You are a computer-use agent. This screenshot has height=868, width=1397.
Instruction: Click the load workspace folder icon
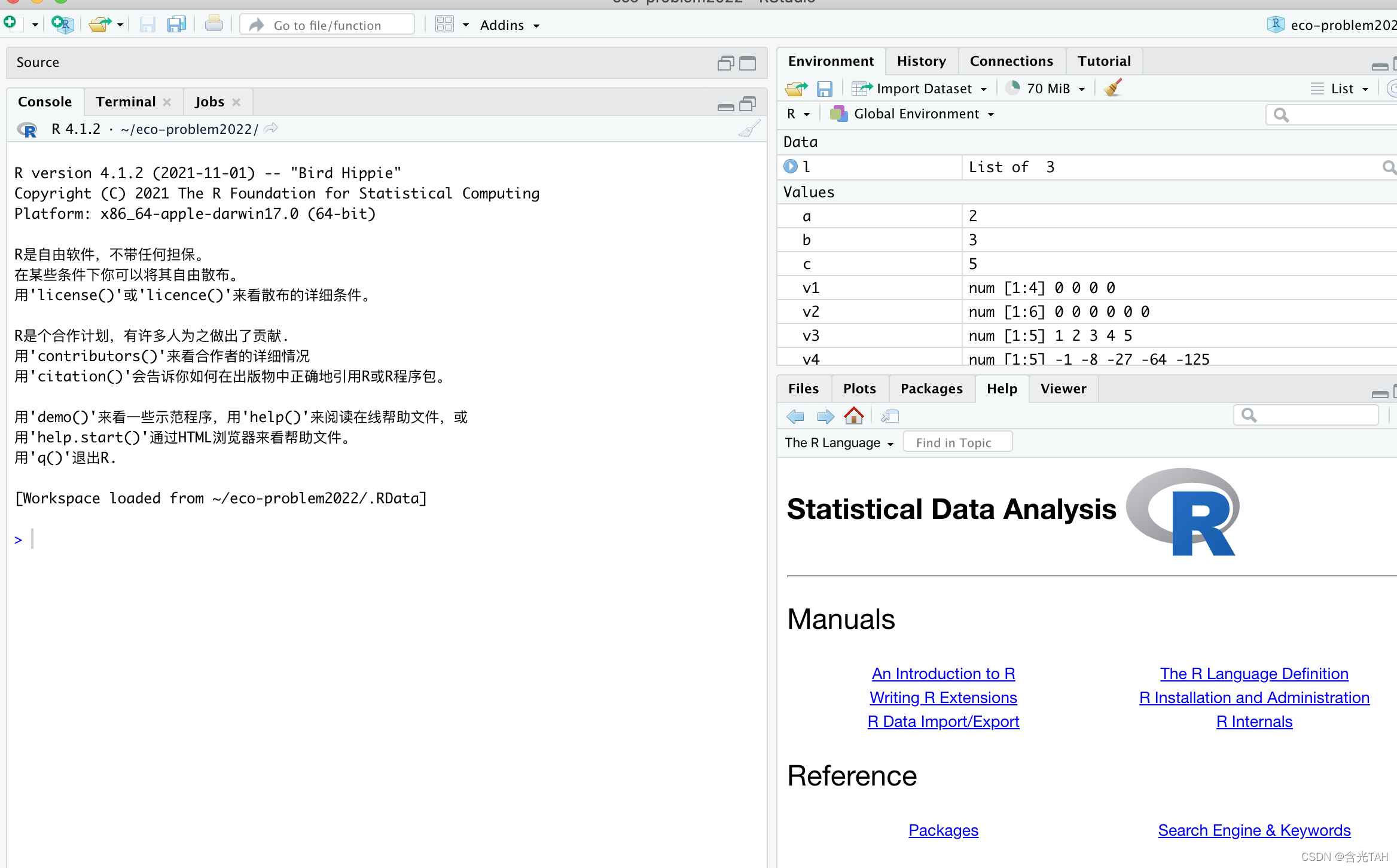tap(796, 88)
